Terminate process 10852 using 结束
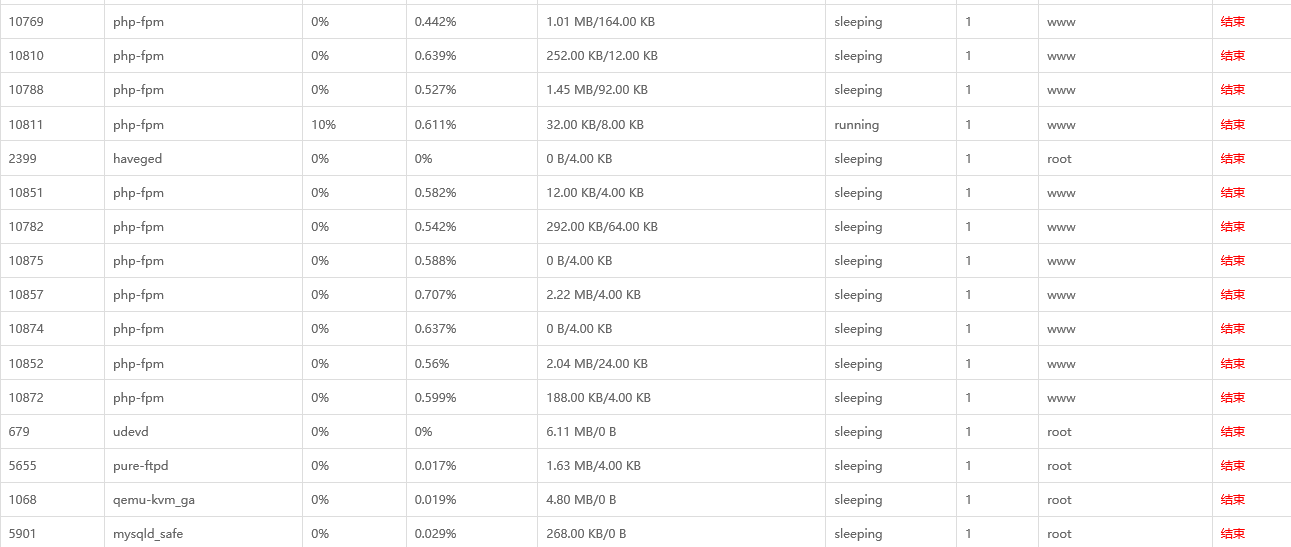 coord(1232,364)
